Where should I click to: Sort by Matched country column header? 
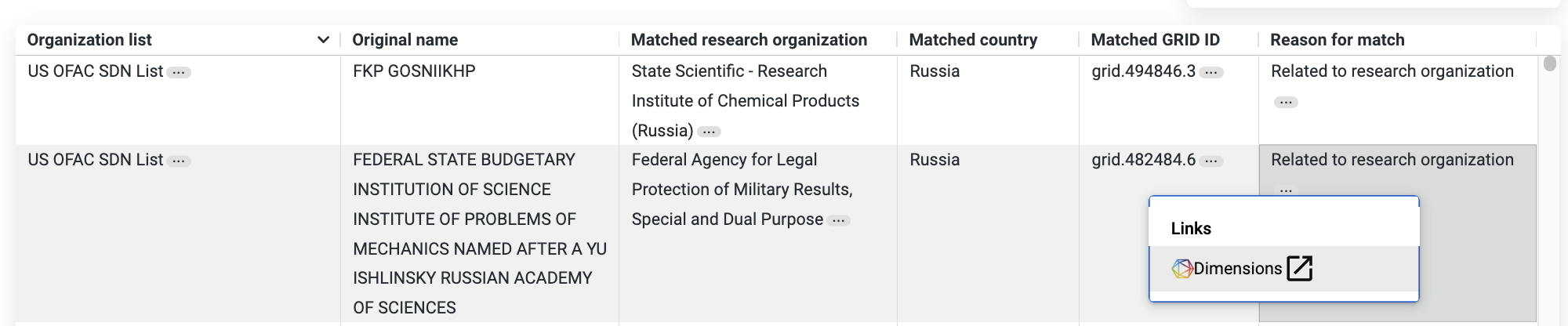point(973,40)
